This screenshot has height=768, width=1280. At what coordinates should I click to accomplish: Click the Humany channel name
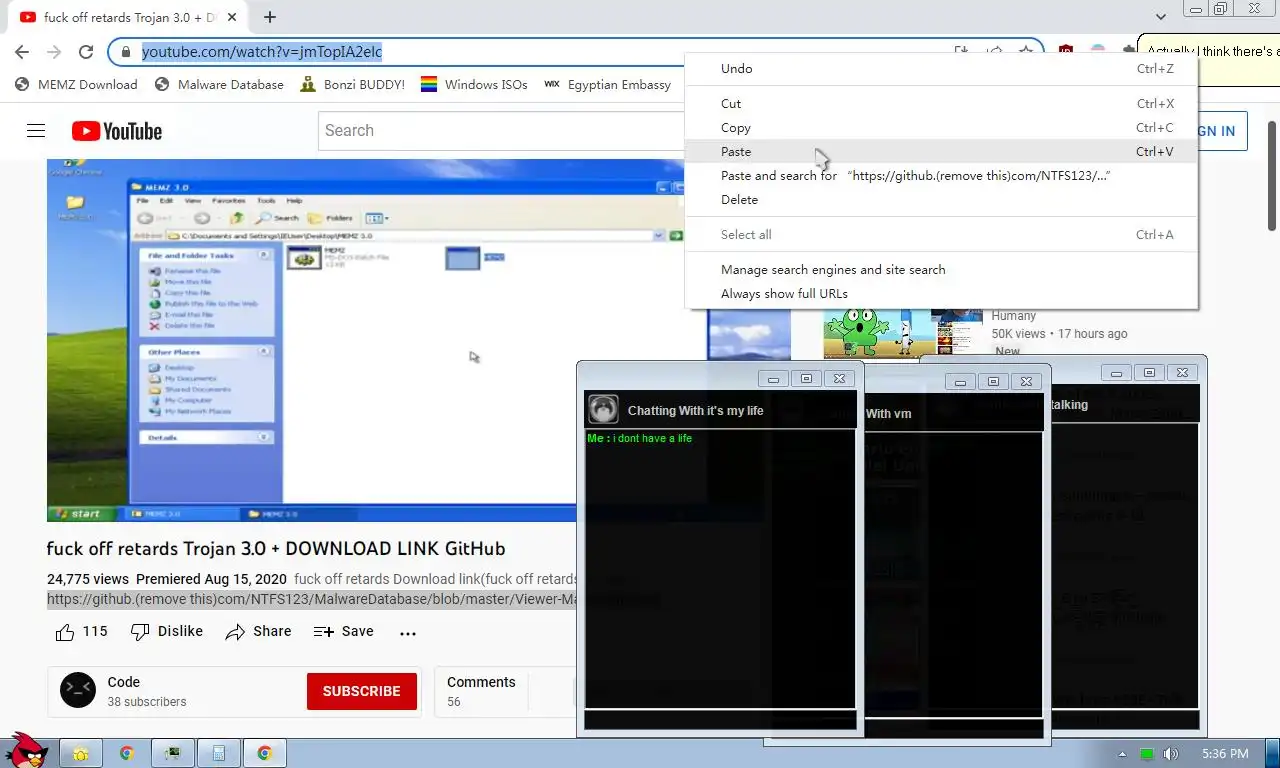click(1014, 316)
